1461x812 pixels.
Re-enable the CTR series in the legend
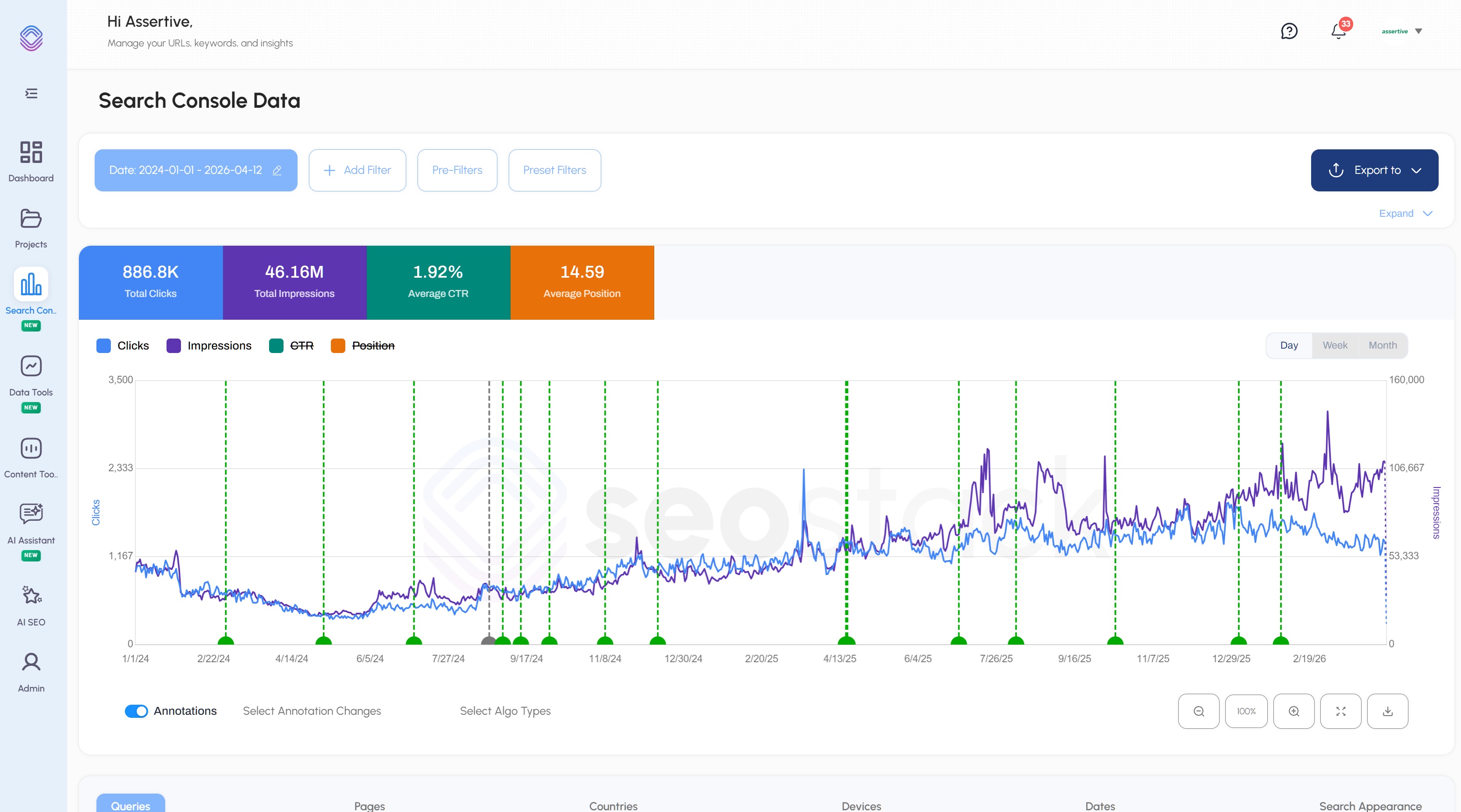click(301, 345)
